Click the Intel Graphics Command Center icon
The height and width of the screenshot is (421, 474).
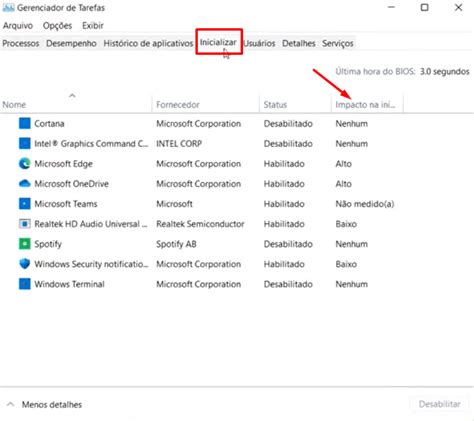pos(24,144)
